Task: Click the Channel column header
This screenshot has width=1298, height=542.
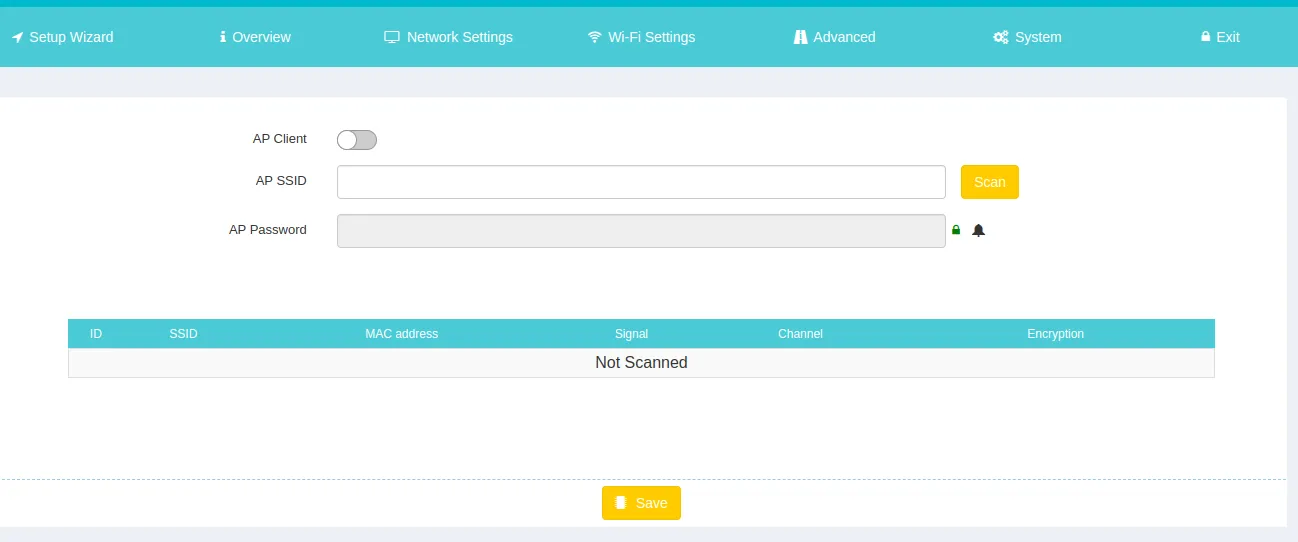Action: tap(800, 334)
